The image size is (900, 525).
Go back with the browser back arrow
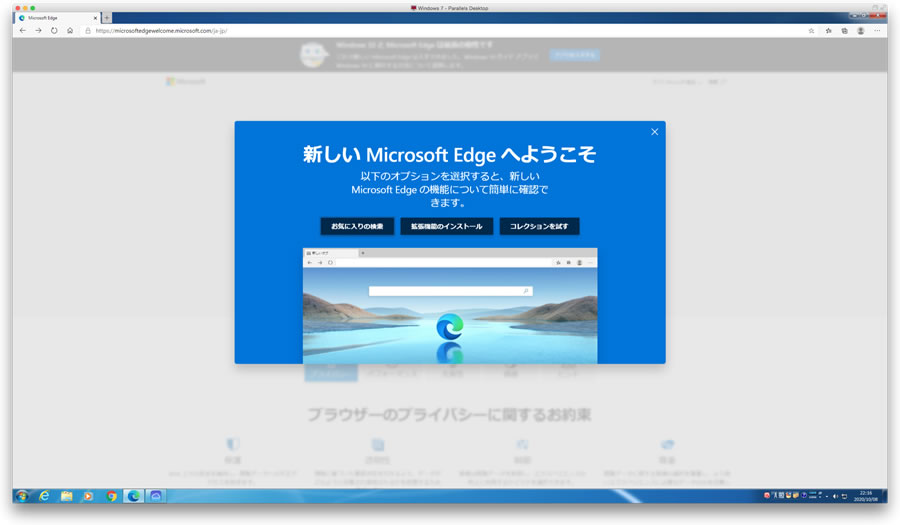23,30
